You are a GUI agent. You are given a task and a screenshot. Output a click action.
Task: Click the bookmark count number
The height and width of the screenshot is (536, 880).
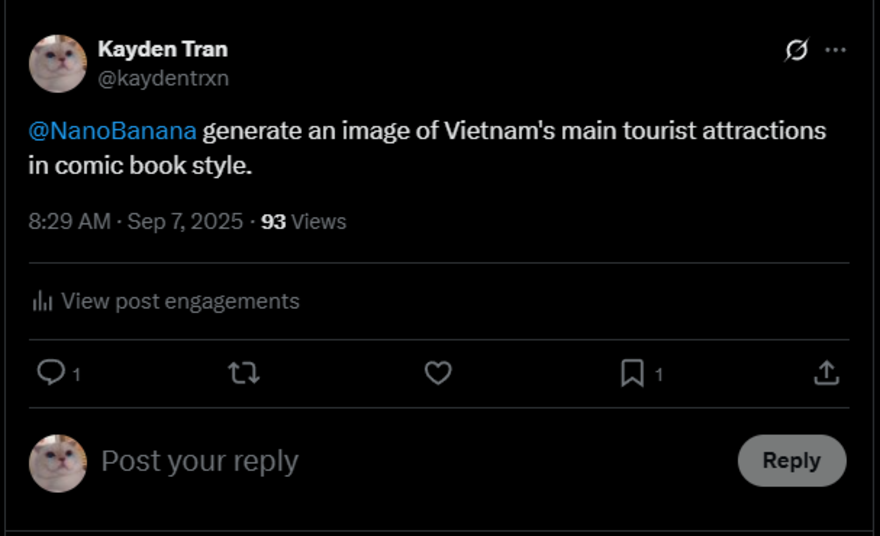pyautogui.click(x=659, y=375)
